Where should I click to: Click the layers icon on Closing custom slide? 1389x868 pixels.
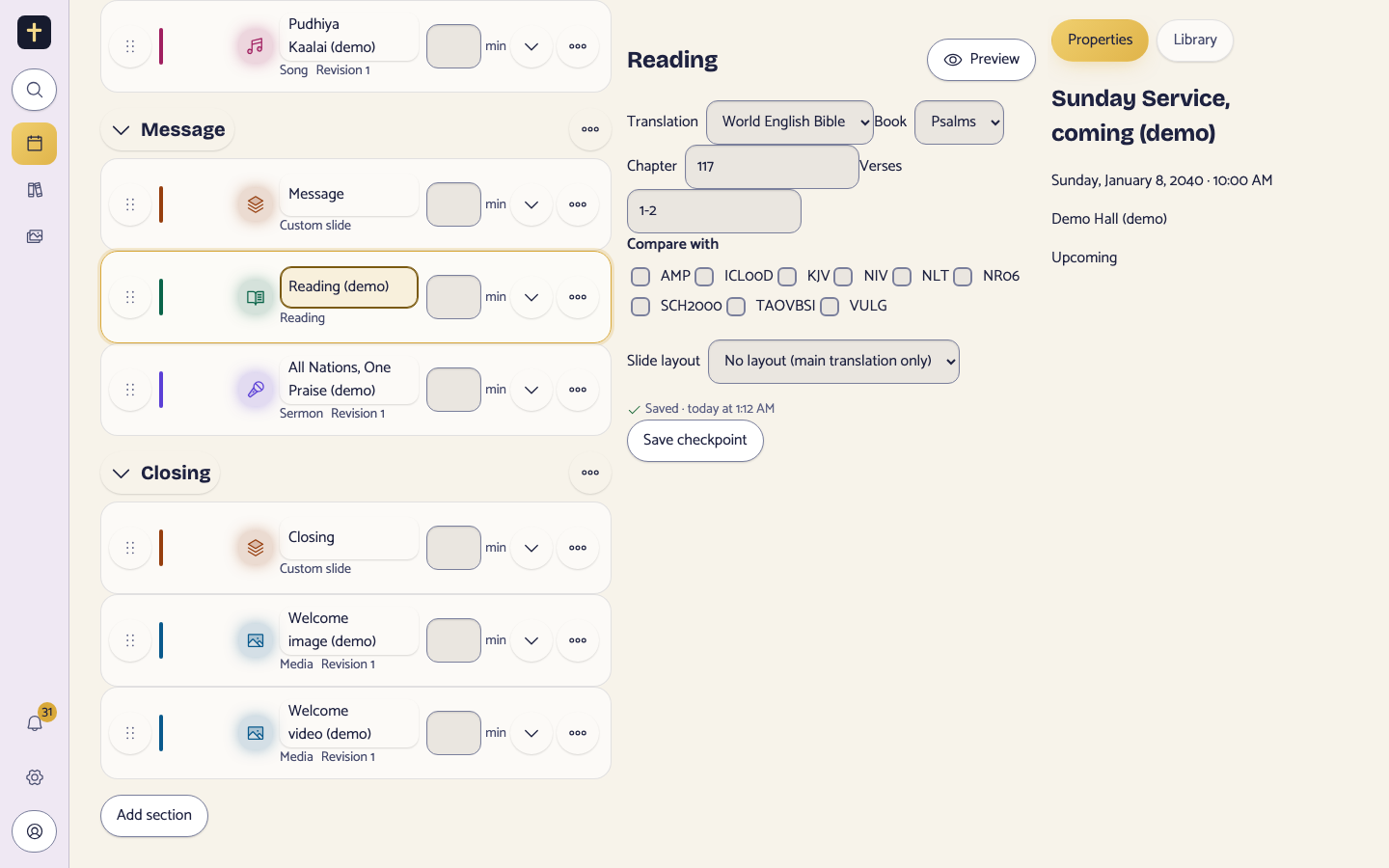click(256, 548)
